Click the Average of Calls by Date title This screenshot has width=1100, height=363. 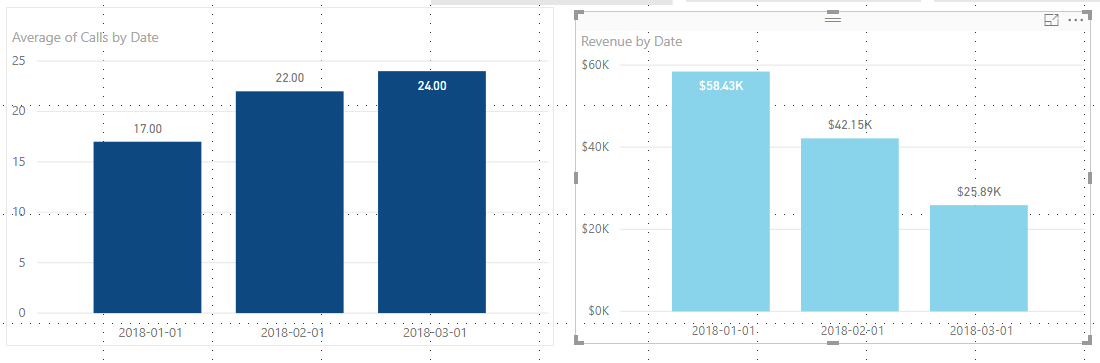point(85,37)
